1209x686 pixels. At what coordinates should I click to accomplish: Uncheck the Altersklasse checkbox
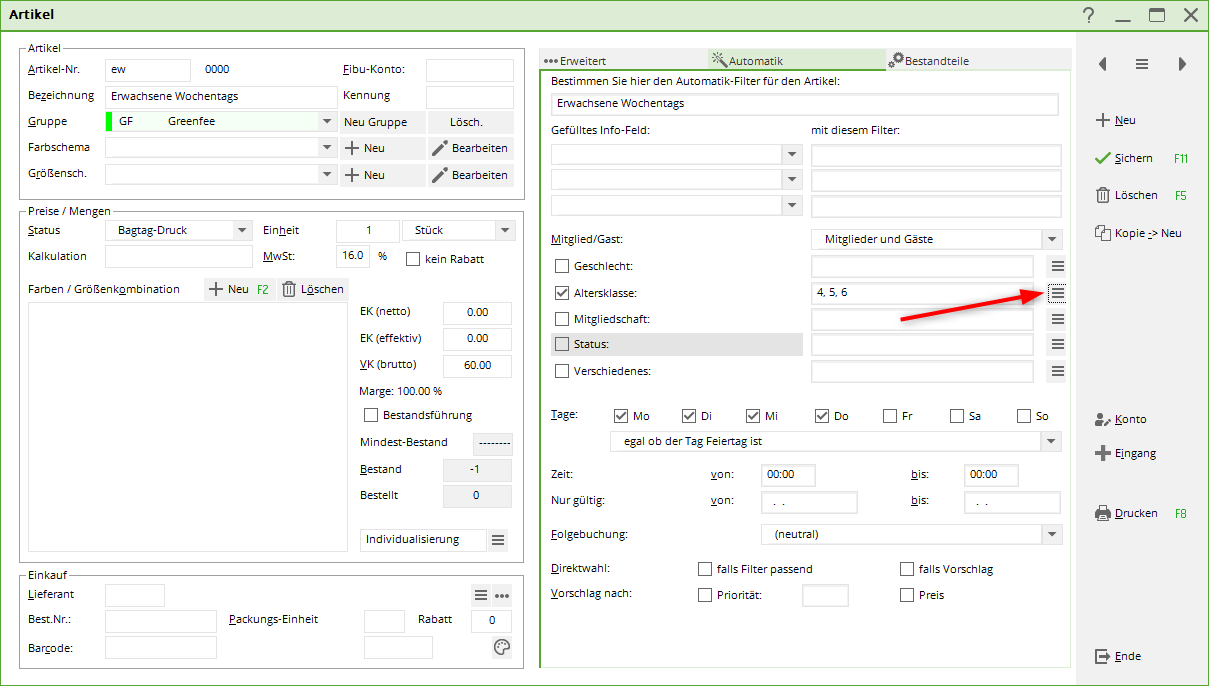[561, 293]
